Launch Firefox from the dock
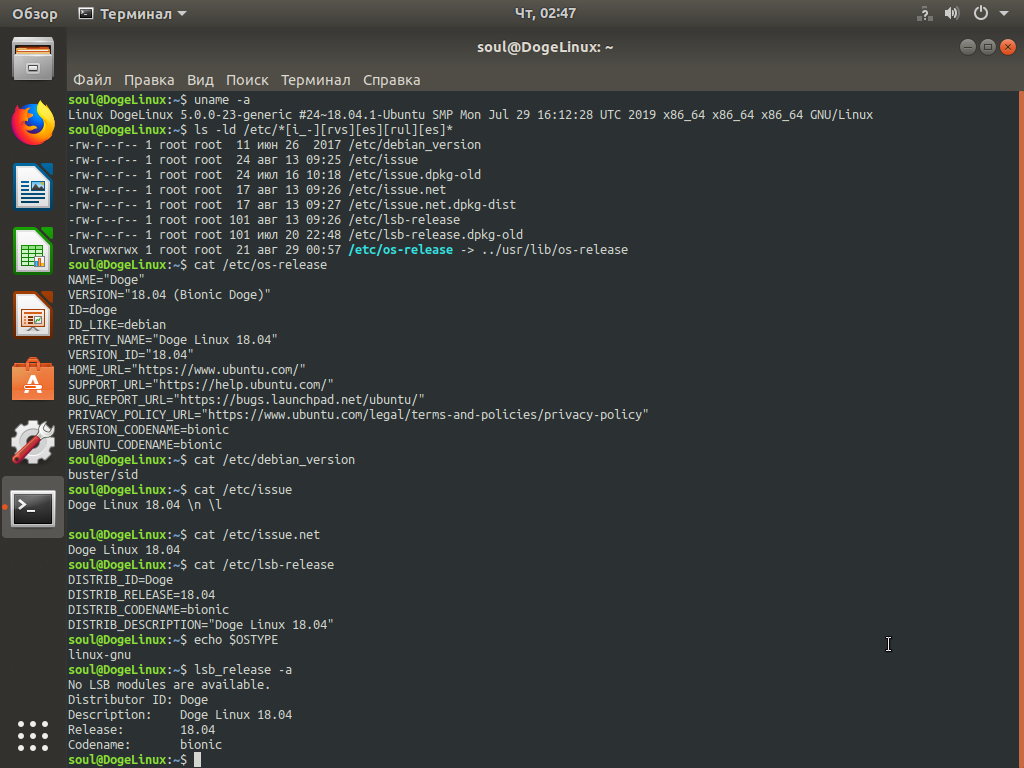1024x768 pixels. 33,123
